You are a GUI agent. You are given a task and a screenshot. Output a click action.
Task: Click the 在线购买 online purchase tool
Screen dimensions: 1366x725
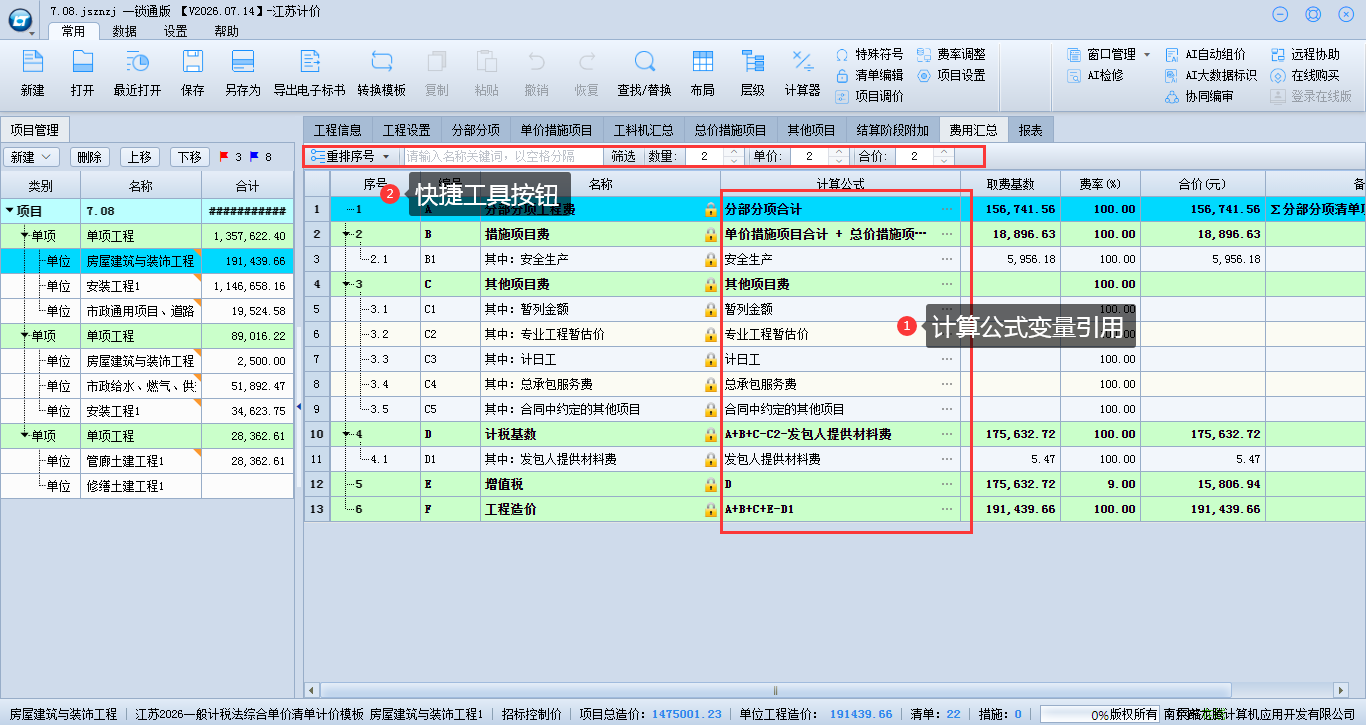point(1305,75)
